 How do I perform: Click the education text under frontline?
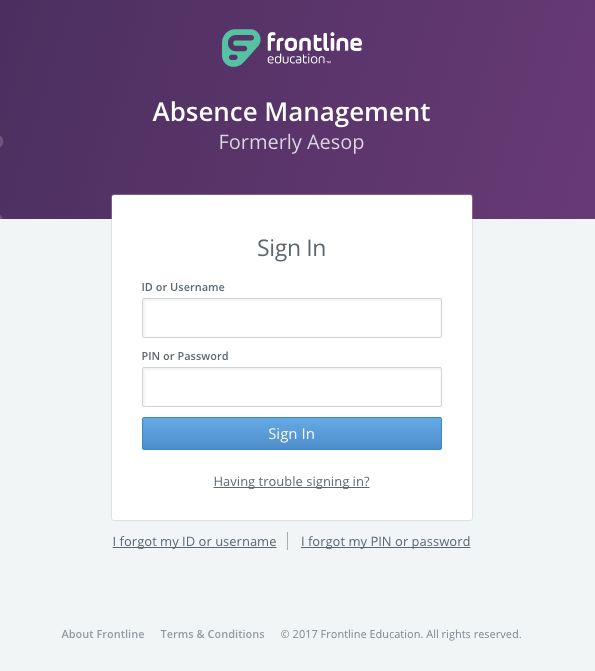(x=296, y=59)
